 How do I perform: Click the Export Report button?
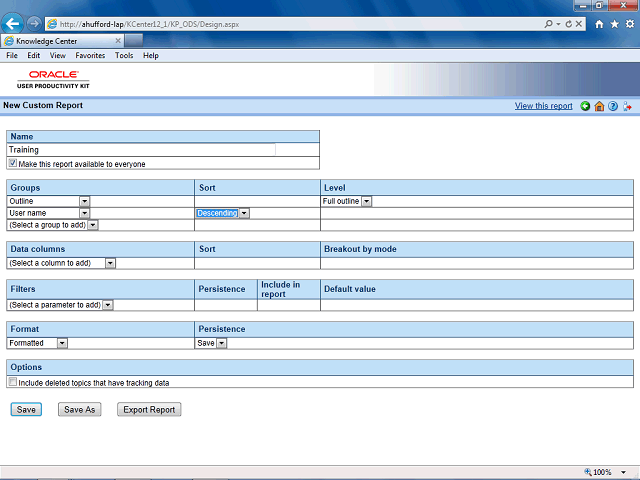pyautogui.click(x=149, y=409)
